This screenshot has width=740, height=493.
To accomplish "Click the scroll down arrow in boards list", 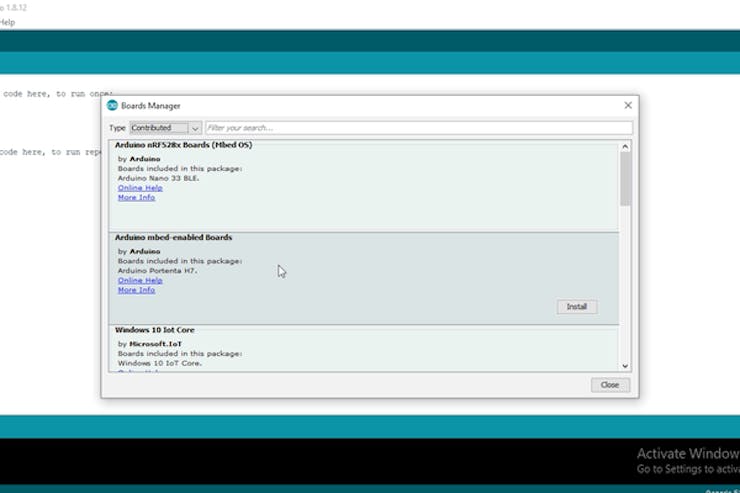I will [625, 366].
